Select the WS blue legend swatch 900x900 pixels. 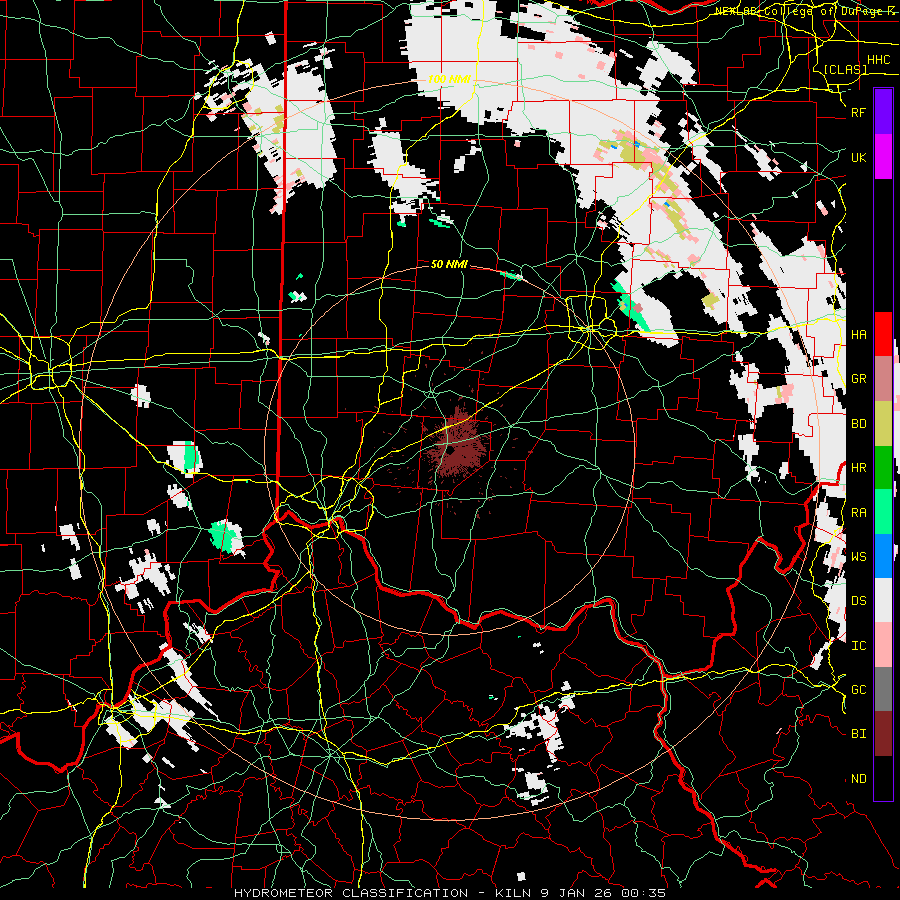[883, 556]
